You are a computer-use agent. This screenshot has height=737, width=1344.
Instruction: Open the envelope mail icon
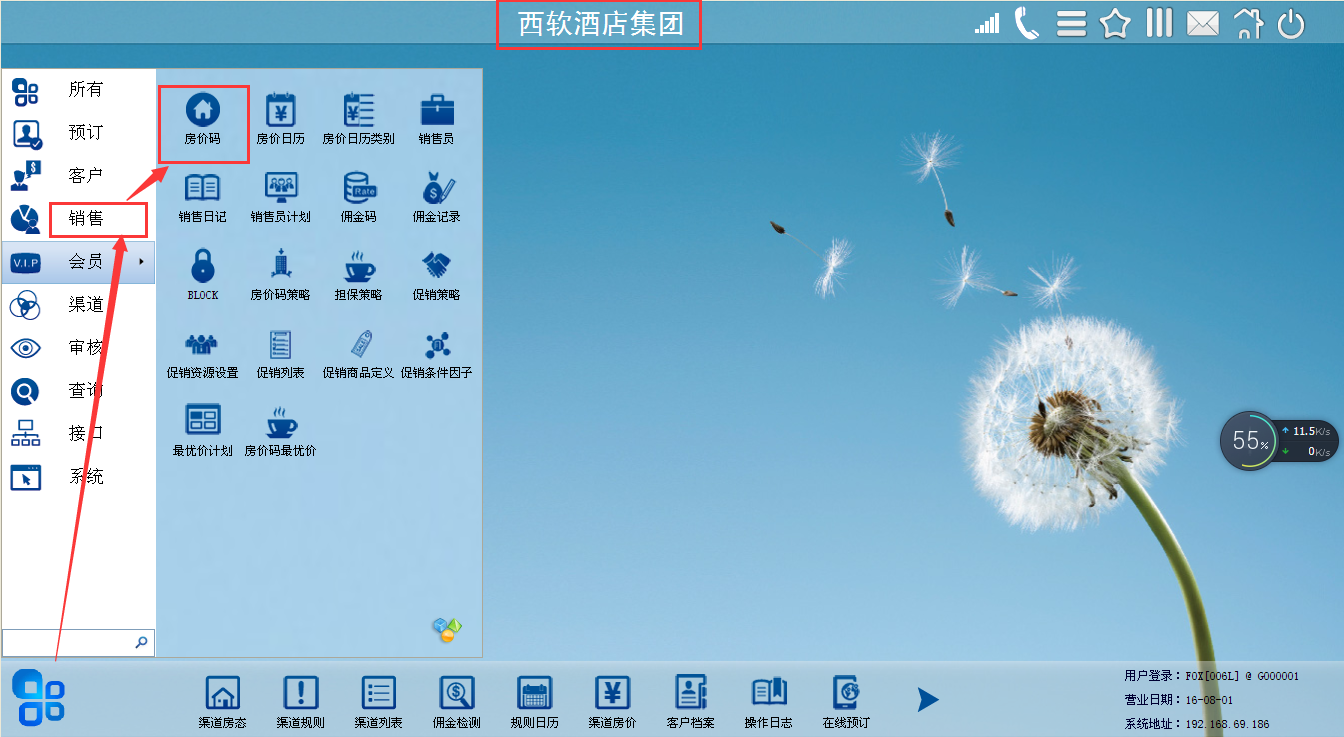(1203, 24)
